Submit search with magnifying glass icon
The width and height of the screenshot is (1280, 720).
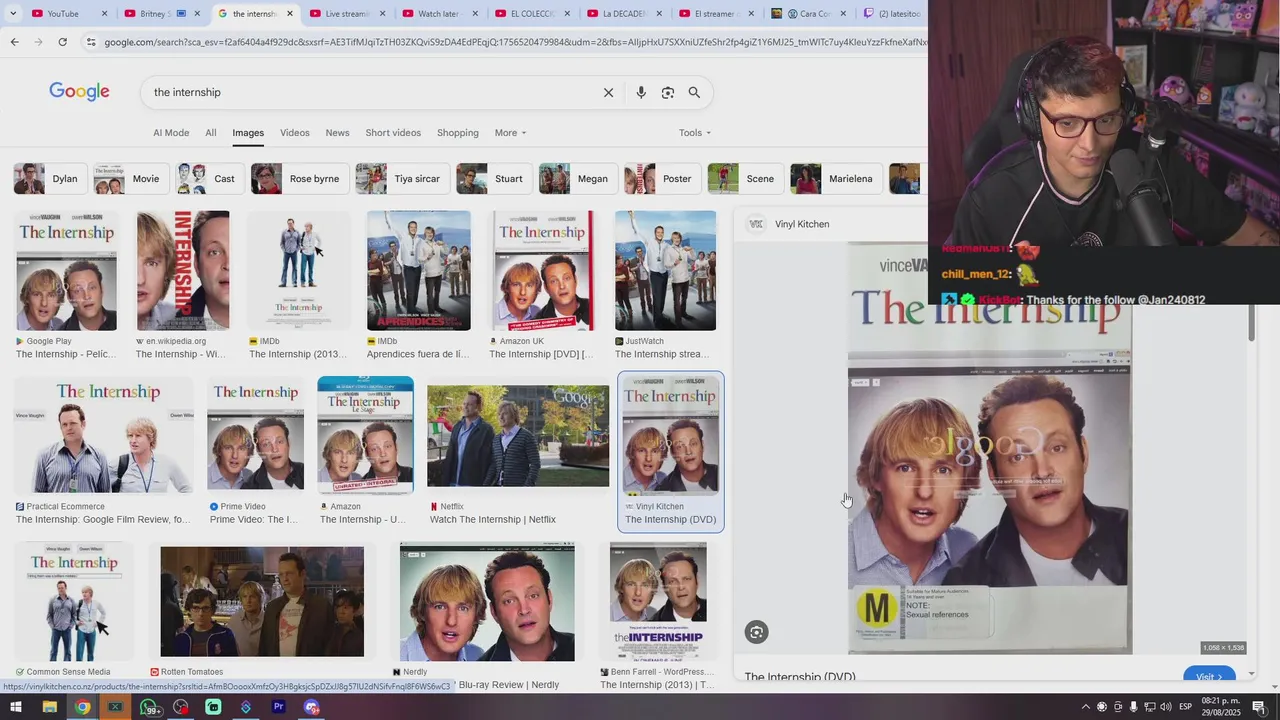[694, 92]
